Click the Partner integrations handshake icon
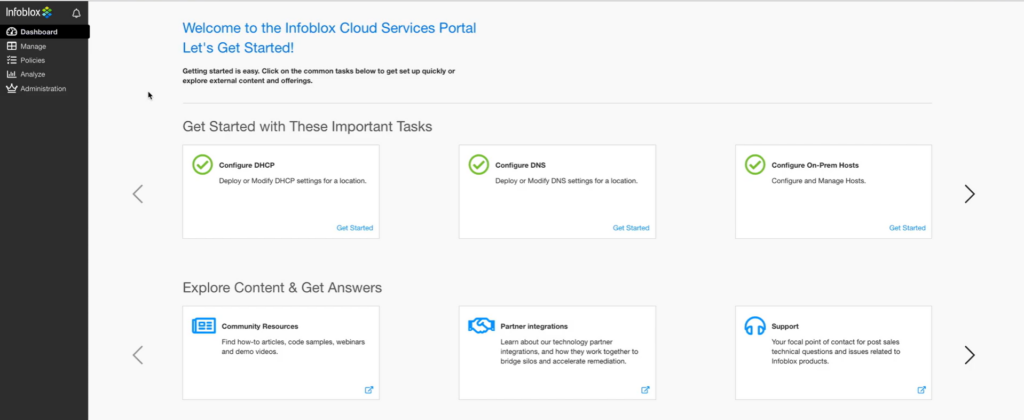 pyautogui.click(x=480, y=326)
